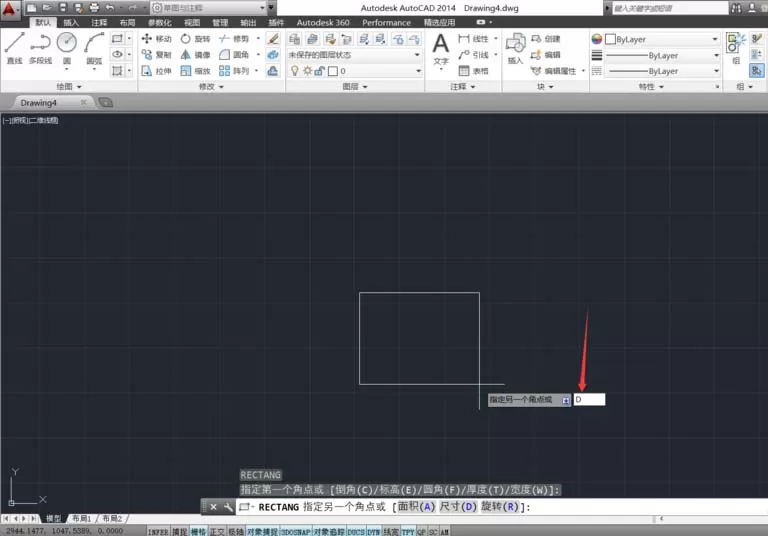768x536 pixels.
Task: Click the Save icon in quick access toolbar
Action: click(63, 8)
